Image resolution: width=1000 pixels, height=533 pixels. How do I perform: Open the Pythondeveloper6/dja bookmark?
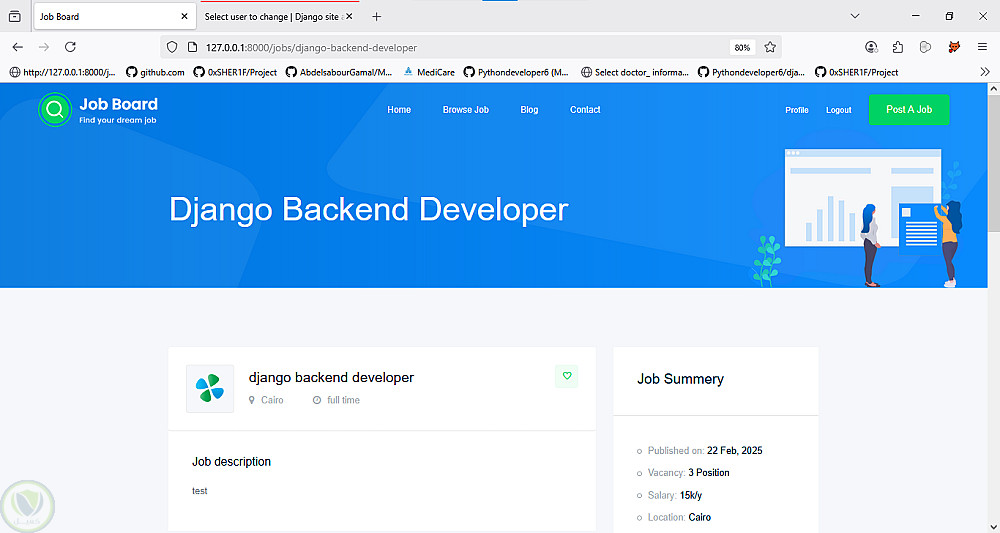[751, 72]
